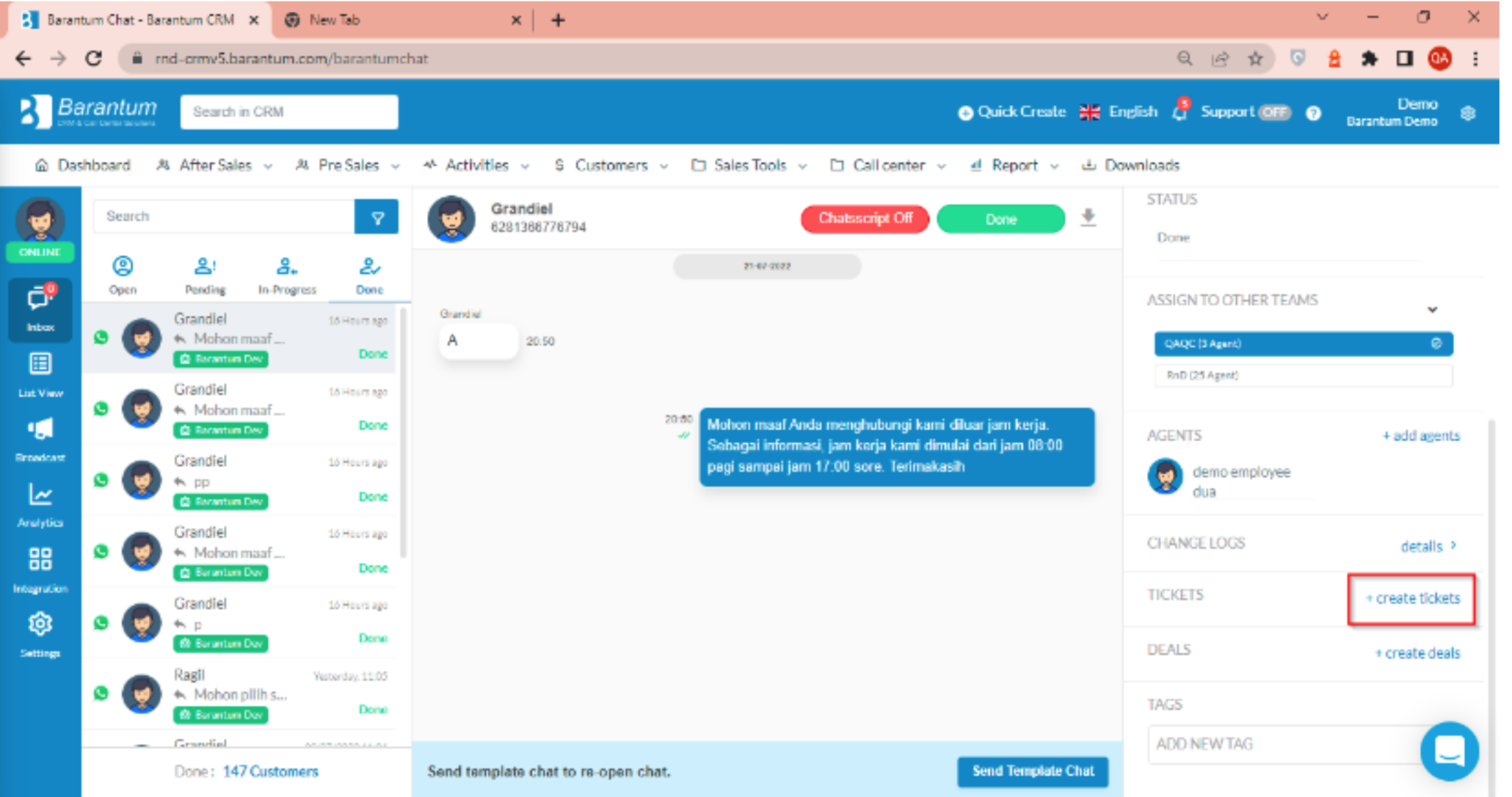The image size is (1512, 797).
Task: Click the Barantum logo
Action: click(88, 112)
